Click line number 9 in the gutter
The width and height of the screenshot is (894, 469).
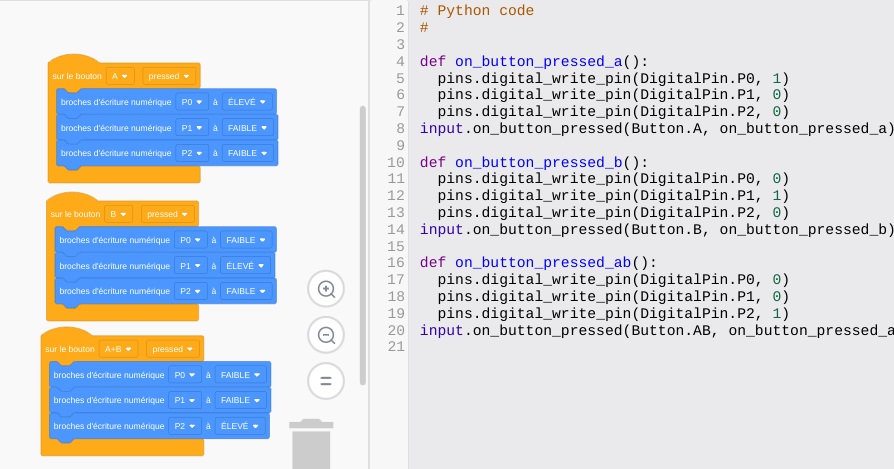[x=400, y=146]
